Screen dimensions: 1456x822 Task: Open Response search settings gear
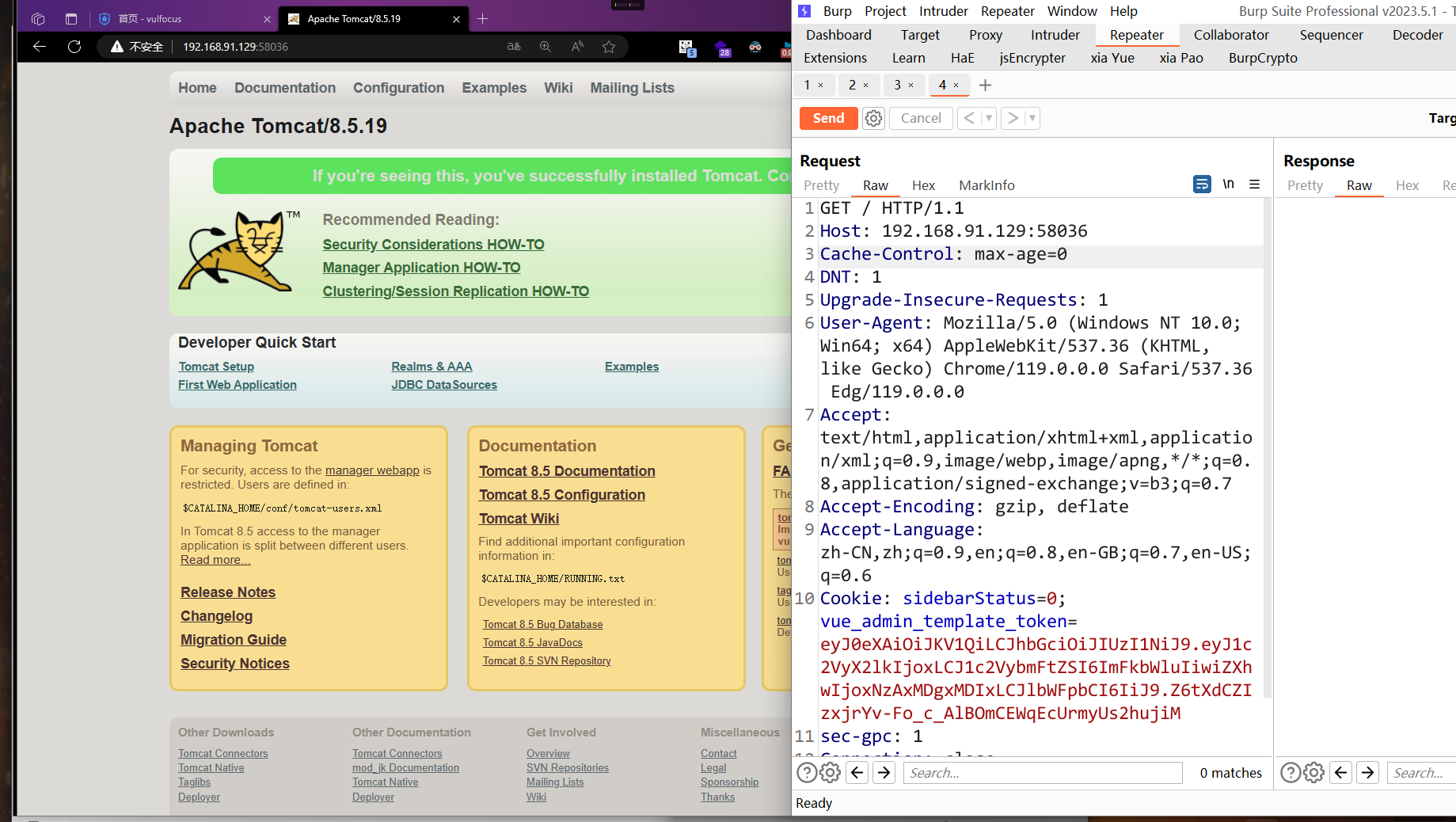tap(1313, 773)
